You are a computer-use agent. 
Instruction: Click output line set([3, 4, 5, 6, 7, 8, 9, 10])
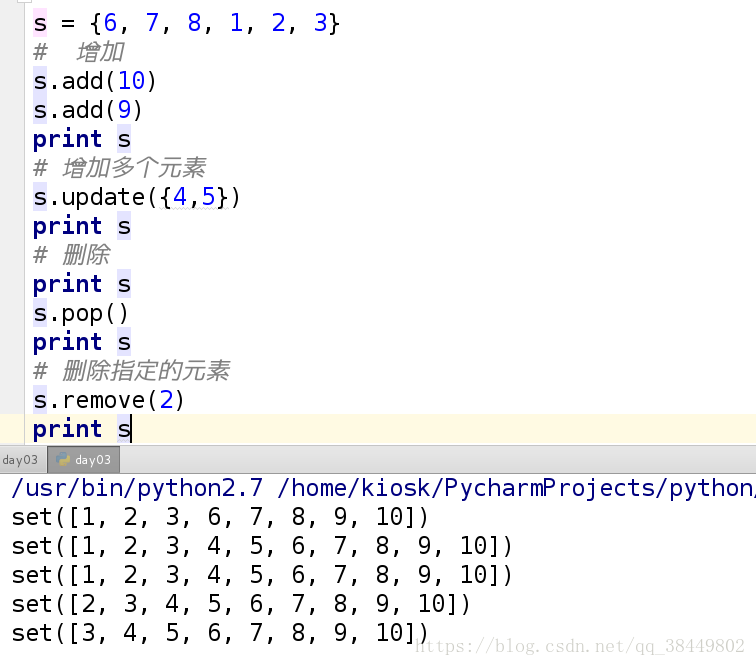tap(220, 633)
